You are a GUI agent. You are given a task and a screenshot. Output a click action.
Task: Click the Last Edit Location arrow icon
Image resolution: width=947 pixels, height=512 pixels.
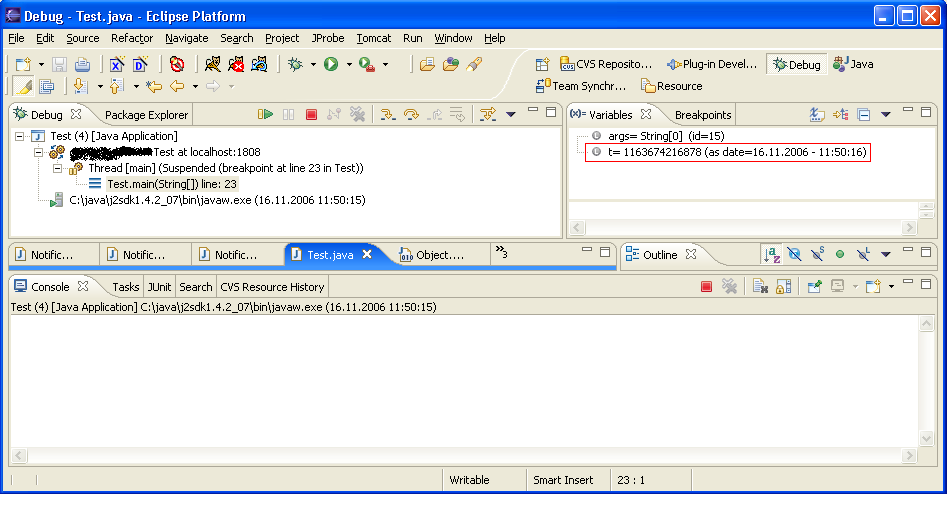click(x=153, y=86)
